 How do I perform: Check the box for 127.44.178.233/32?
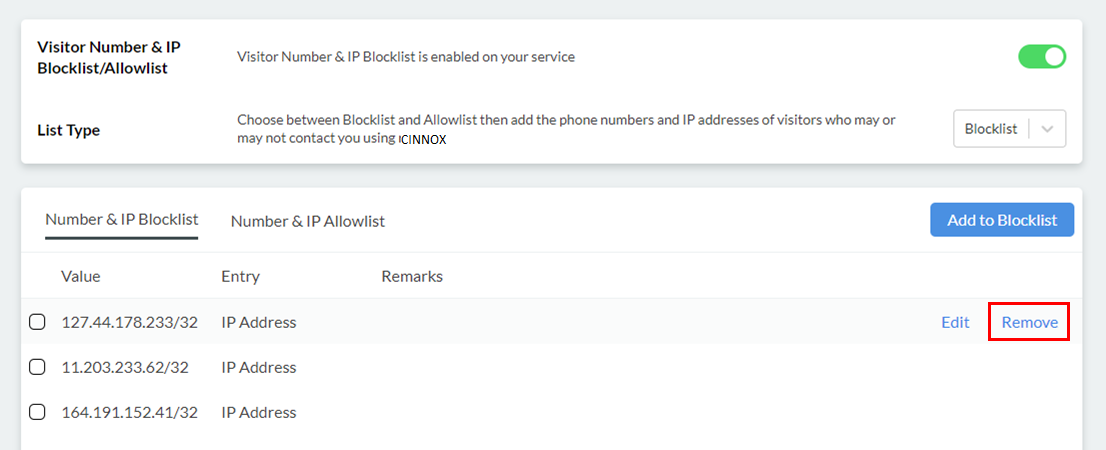(x=37, y=322)
